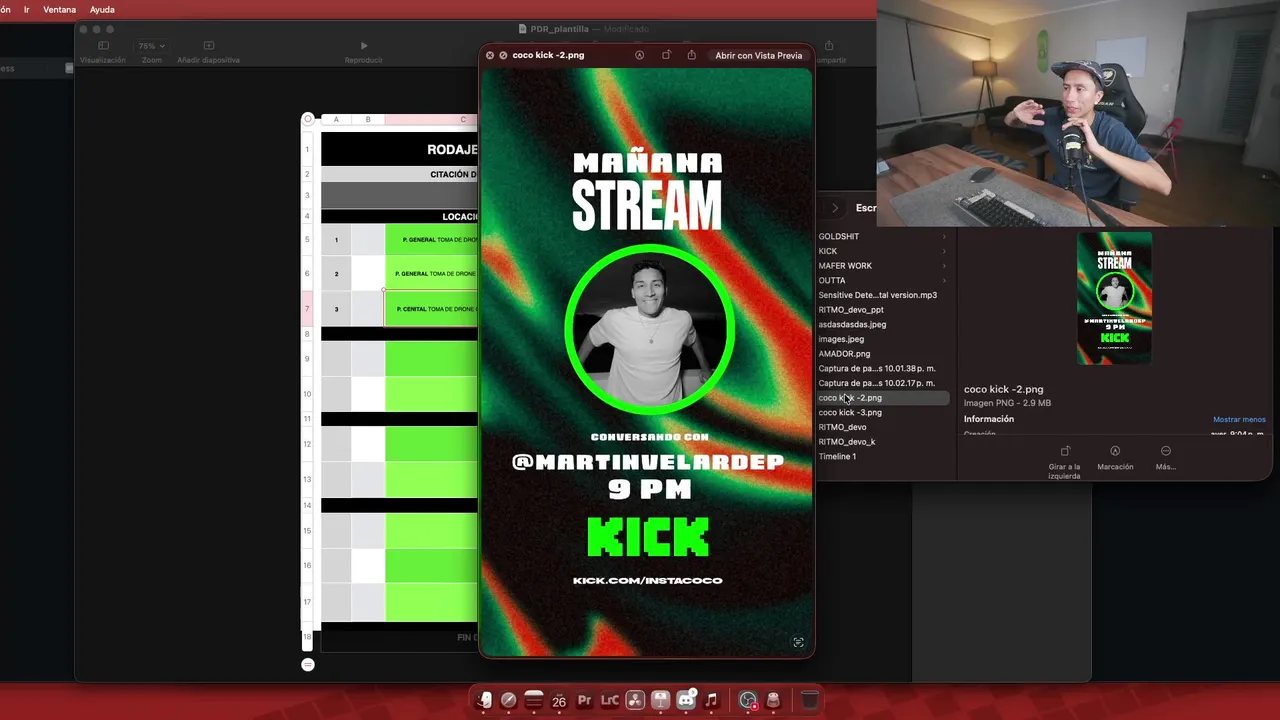The height and width of the screenshot is (720, 1280).
Task: Click the add-row handle below the table
Action: [x=308, y=664]
